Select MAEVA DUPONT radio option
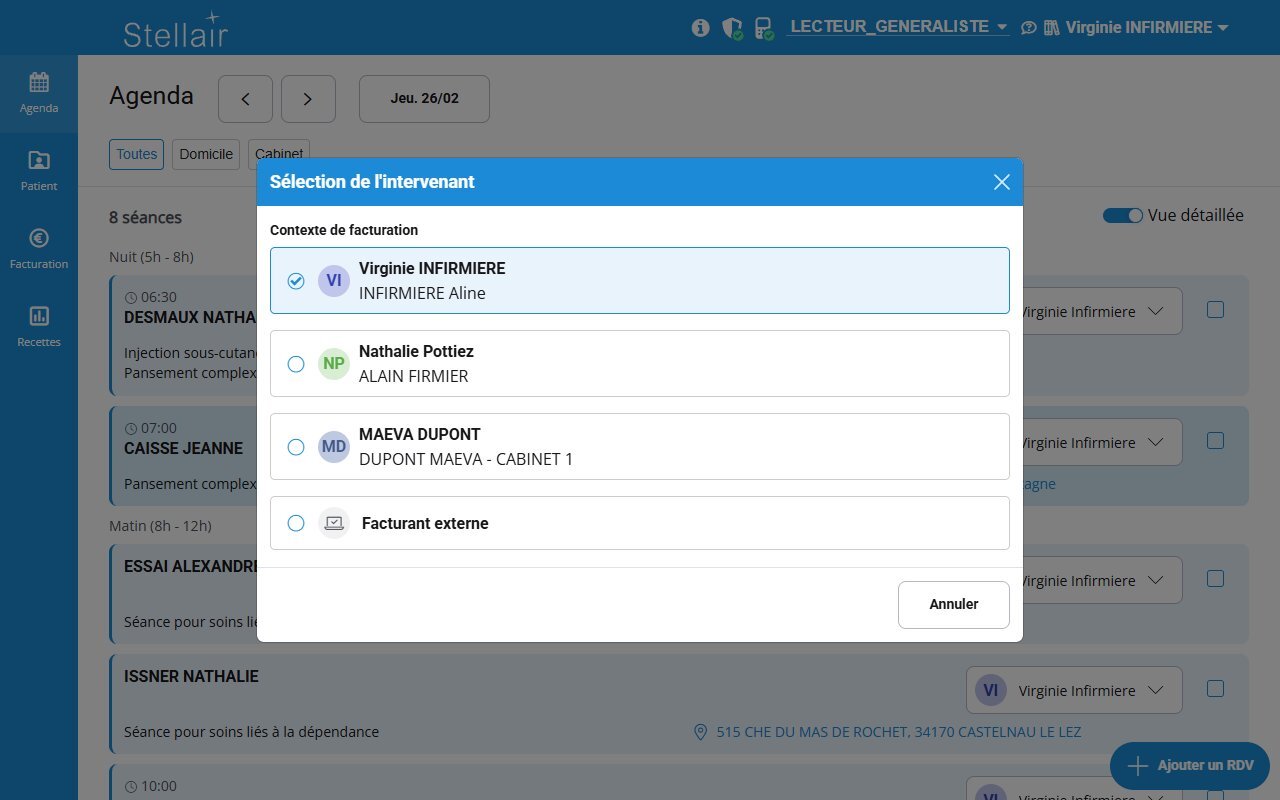Image resolution: width=1280 pixels, height=800 pixels. (296, 447)
